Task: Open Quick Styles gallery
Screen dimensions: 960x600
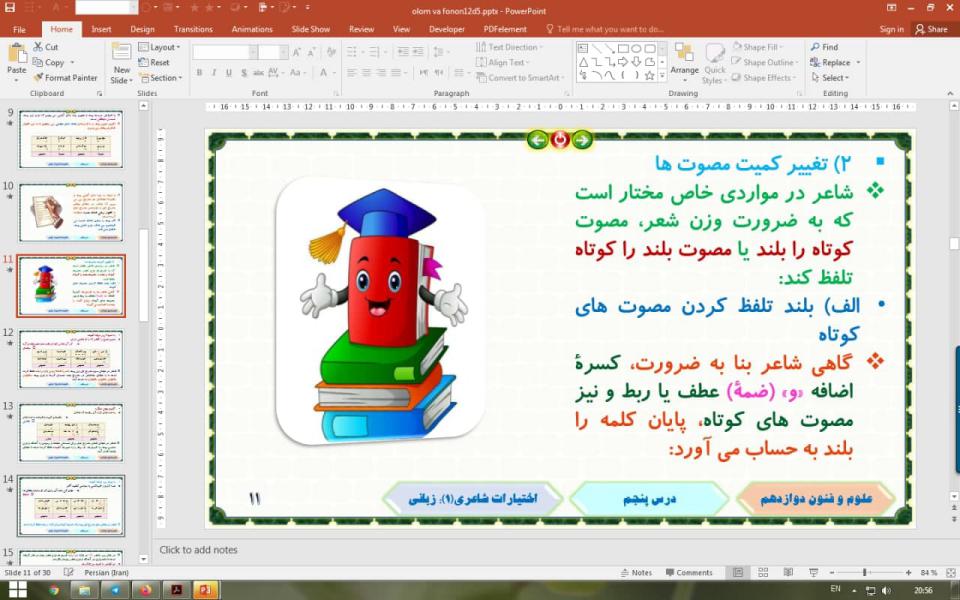Action: (x=714, y=64)
